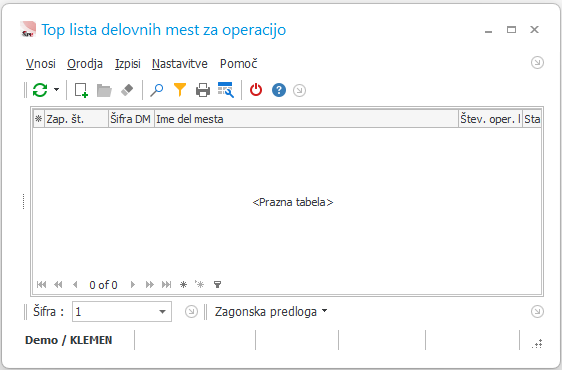This screenshot has height=370, width=562.
Task: Open the Vnosi menu
Action: pyautogui.click(x=41, y=64)
